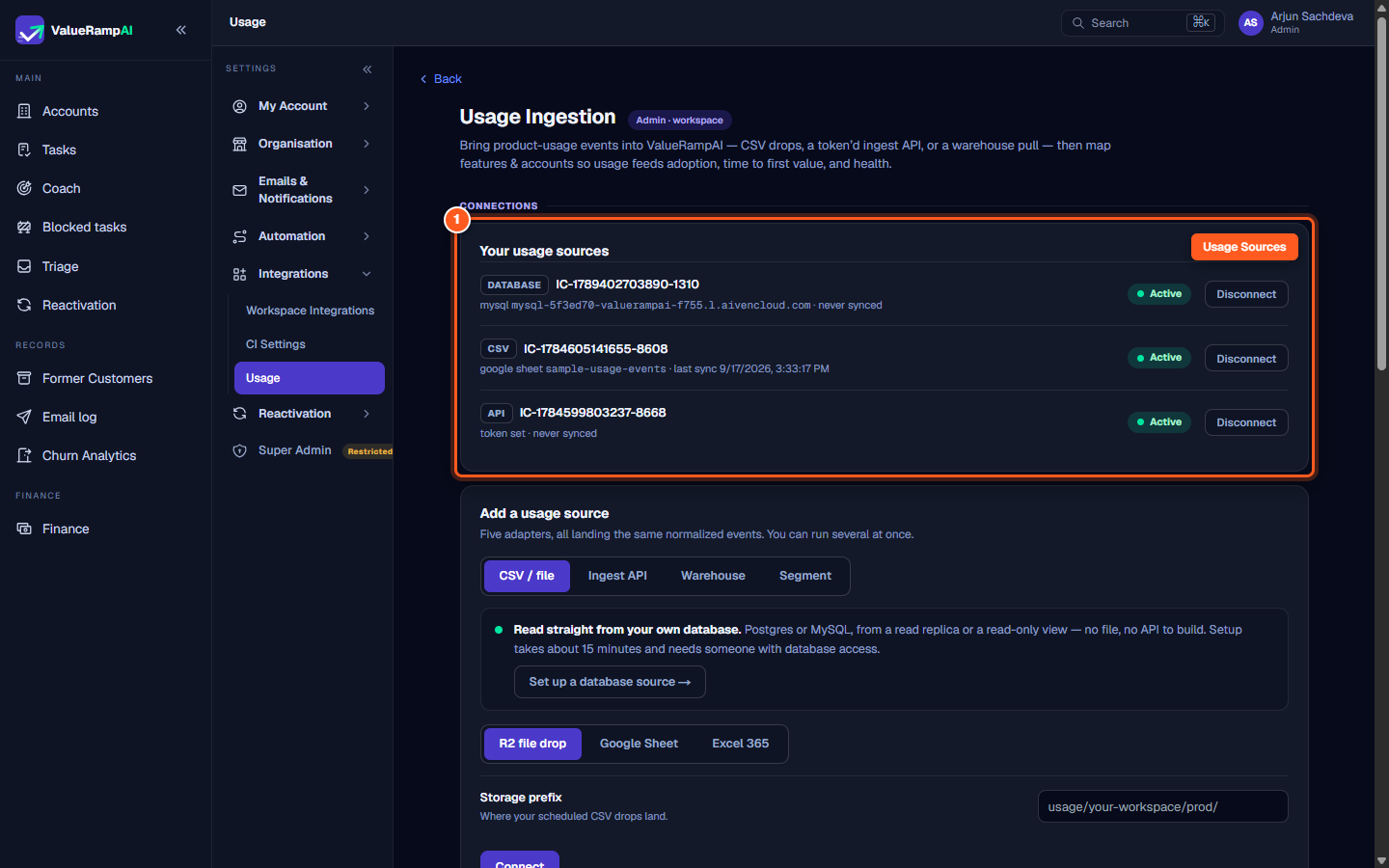The width and height of the screenshot is (1389, 868).
Task: Click the Coach target icon
Action: coord(24,188)
